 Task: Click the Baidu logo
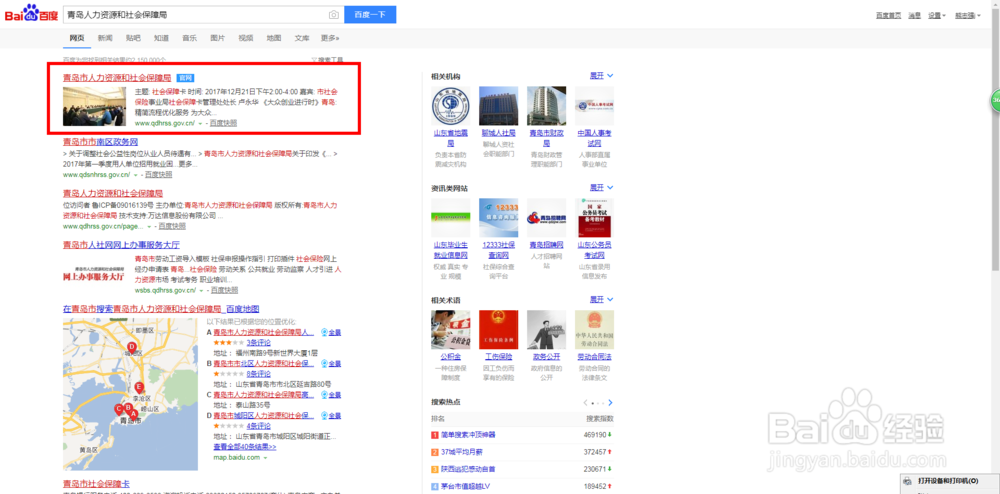pyautogui.click(x=31, y=13)
